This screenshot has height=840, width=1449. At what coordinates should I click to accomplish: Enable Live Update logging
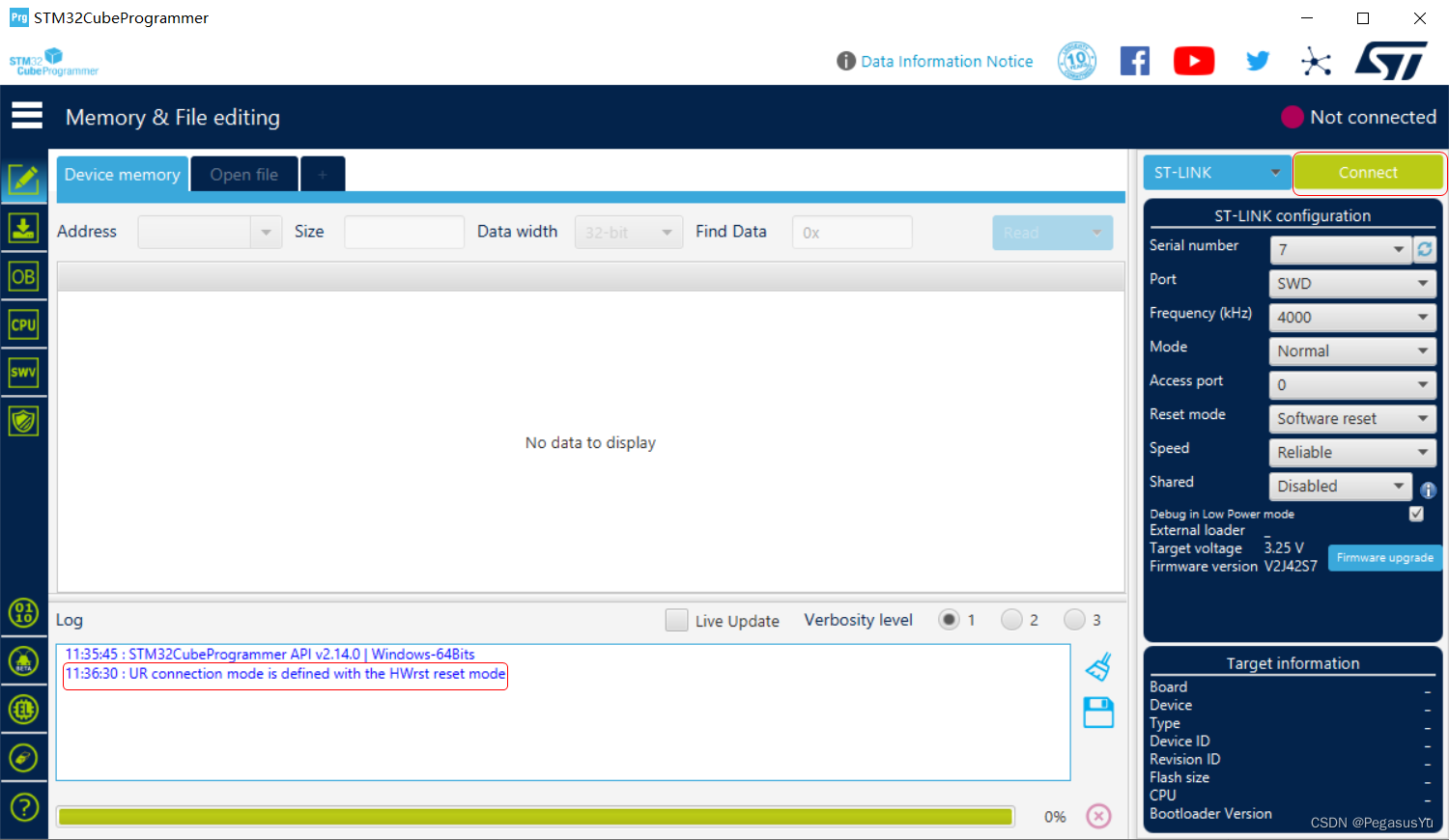pos(676,620)
